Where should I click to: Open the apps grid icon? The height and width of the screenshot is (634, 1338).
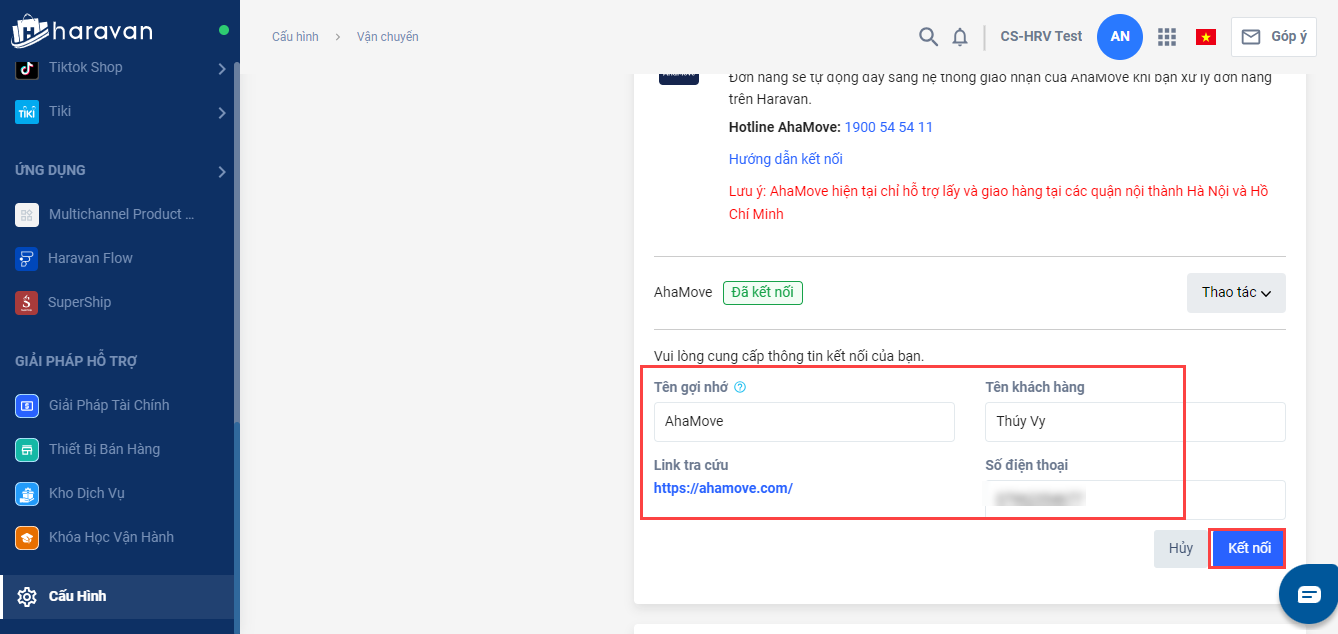point(1166,37)
